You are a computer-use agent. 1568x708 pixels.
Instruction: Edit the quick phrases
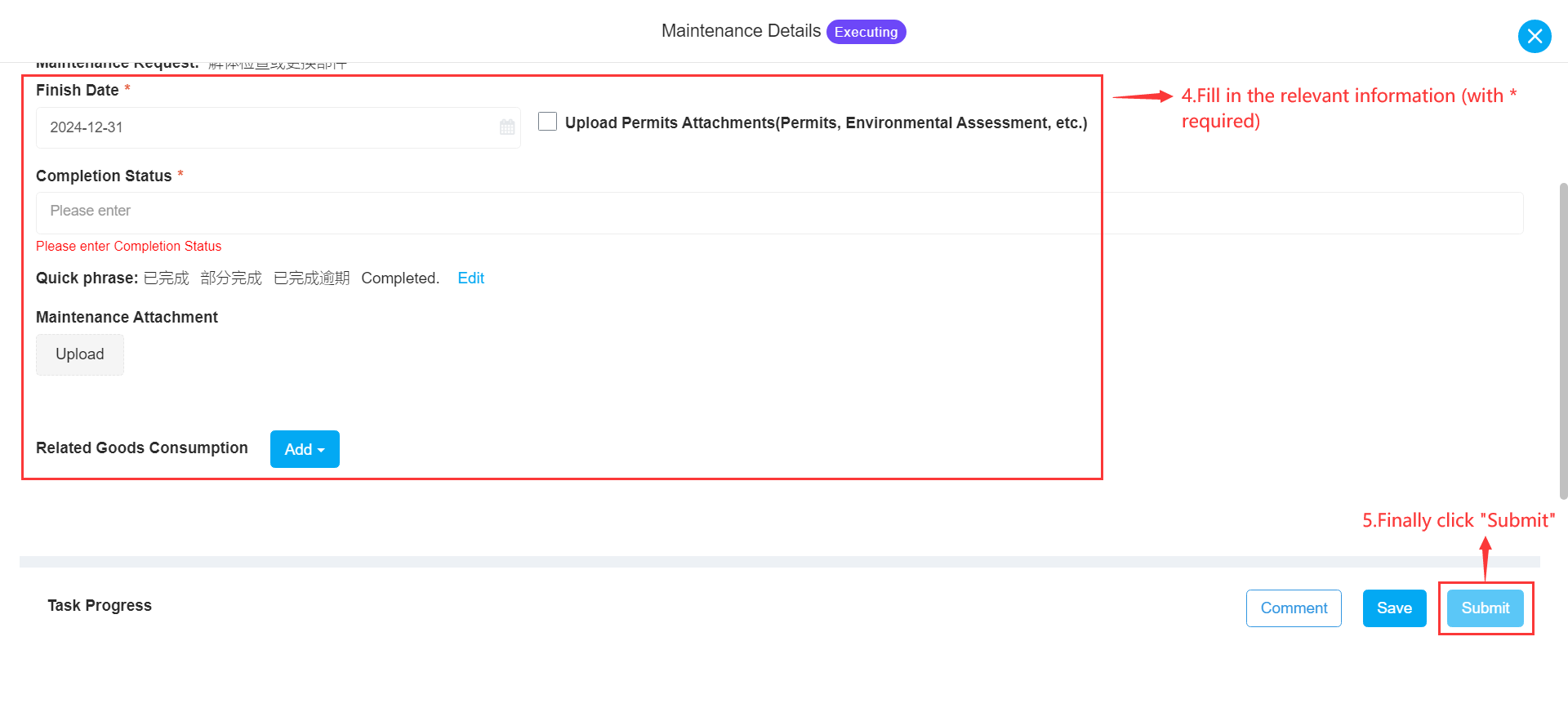click(471, 278)
